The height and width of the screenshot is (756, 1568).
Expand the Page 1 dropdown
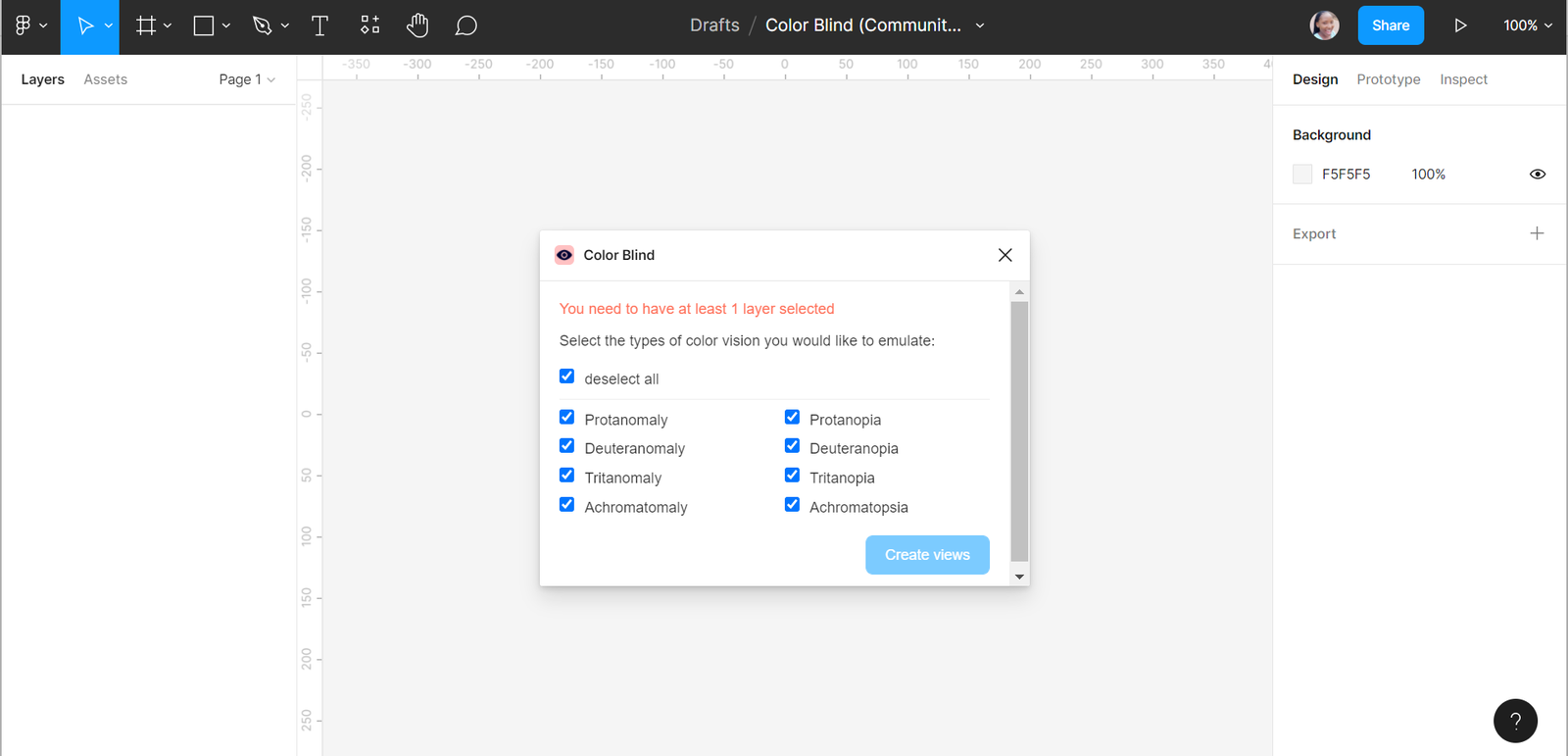click(x=247, y=79)
